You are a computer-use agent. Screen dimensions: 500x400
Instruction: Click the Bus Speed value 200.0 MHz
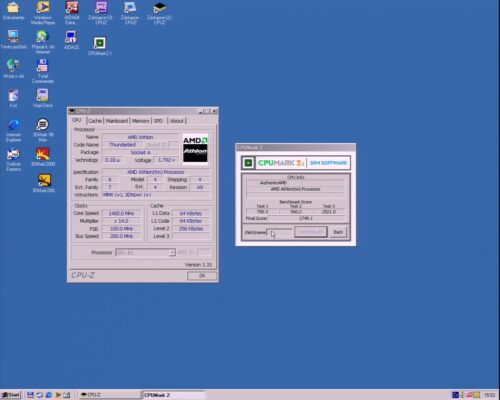121,236
